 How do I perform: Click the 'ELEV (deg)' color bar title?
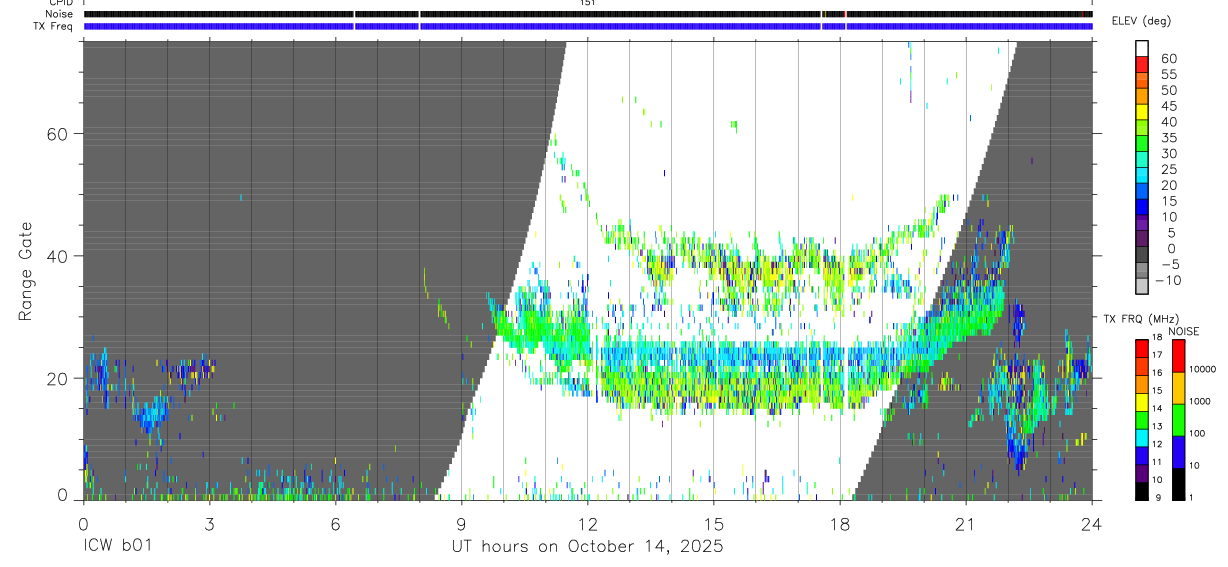pyautogui.click(x=1142, y=21)
